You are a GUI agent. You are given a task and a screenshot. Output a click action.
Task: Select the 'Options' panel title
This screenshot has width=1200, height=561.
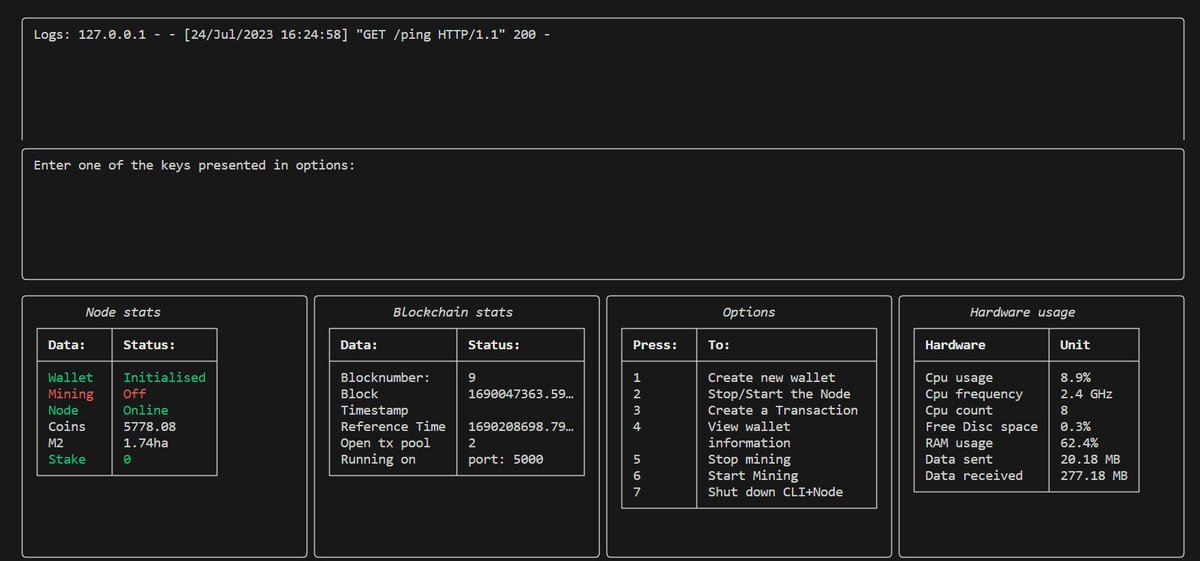(749, 312)
